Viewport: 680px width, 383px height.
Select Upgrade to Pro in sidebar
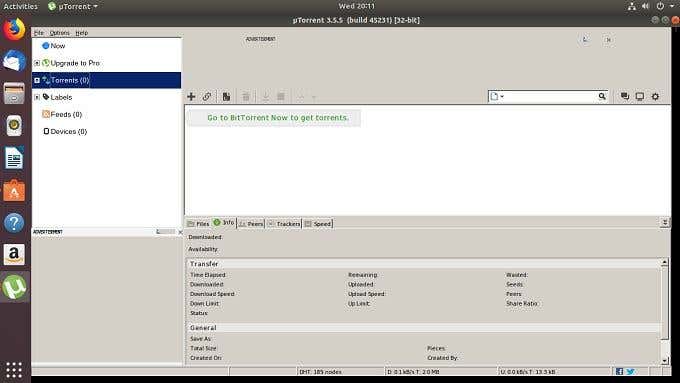click(x=75, y=63)
